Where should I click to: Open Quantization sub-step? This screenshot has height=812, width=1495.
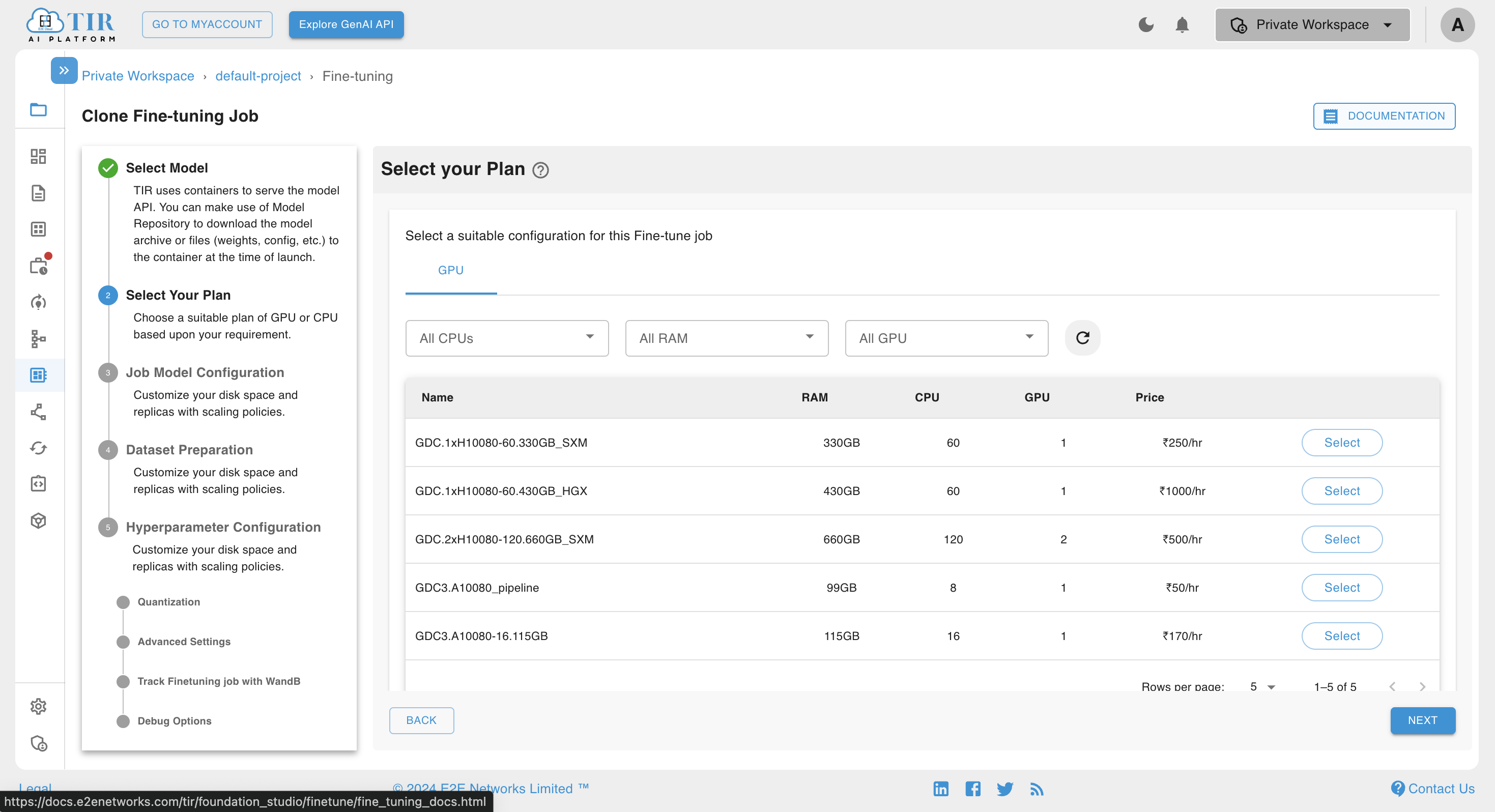tap(168, 602)
